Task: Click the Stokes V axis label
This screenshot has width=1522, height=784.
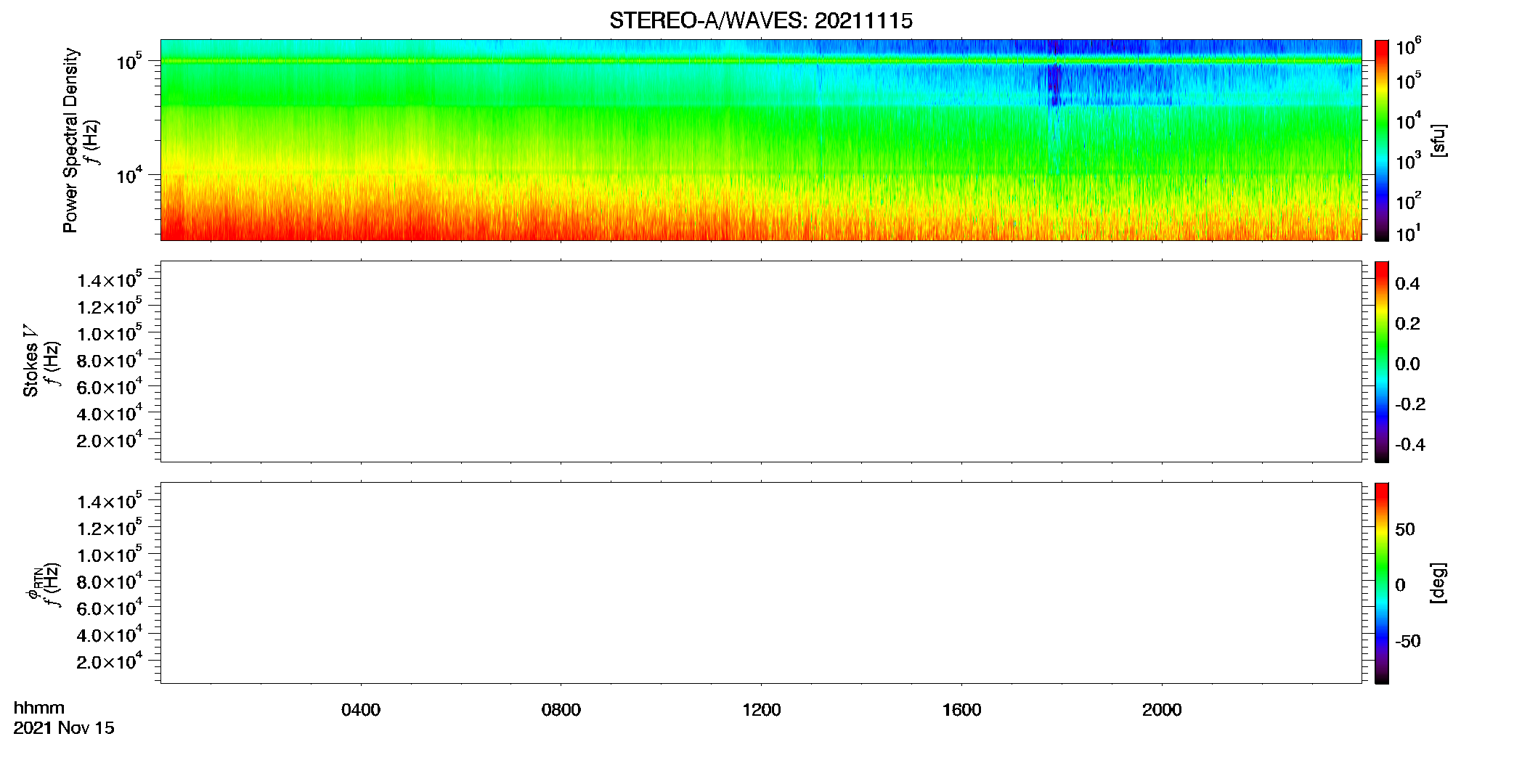Action: [x=30, y=361]
